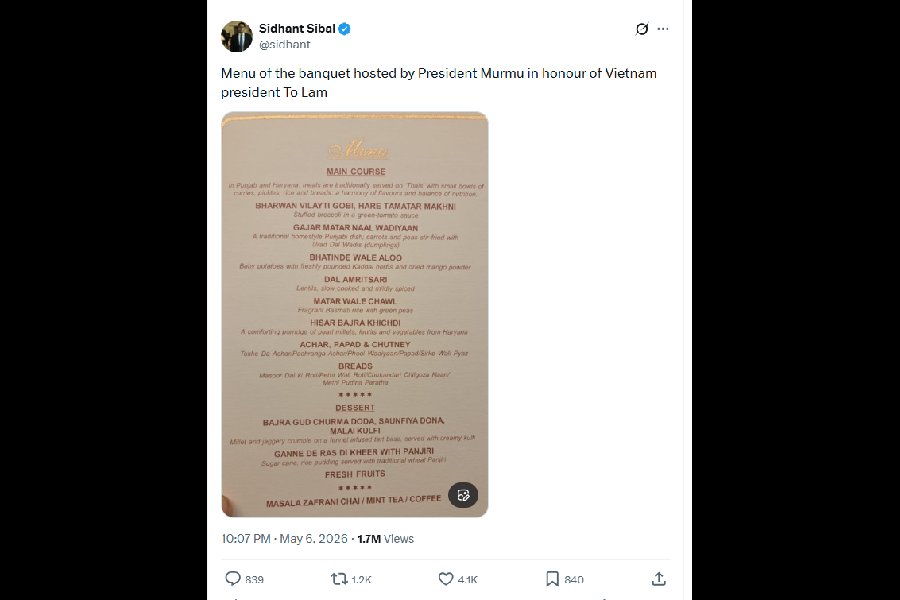900x600 pixels.
Task: Click the reply speech bubble icon
Action: pyautogui.click(x=232, y=578)
